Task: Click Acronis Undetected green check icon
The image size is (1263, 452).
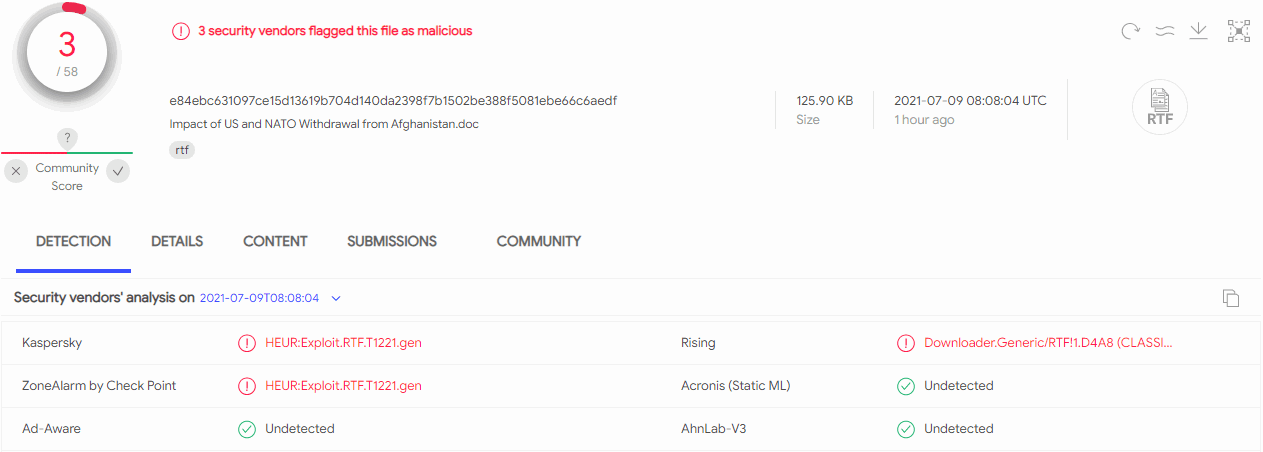Action: pyautogui.click(x=906, y=386)
